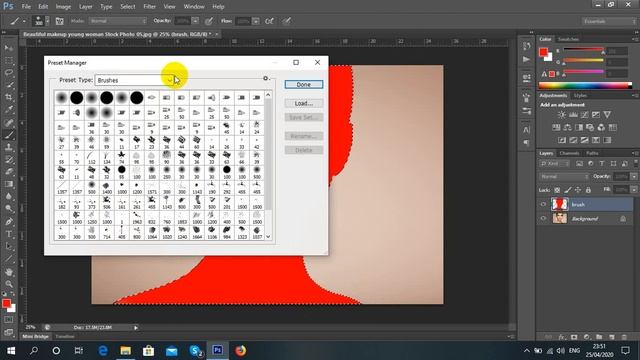
Task: Open the File menu
Action: 26,7
